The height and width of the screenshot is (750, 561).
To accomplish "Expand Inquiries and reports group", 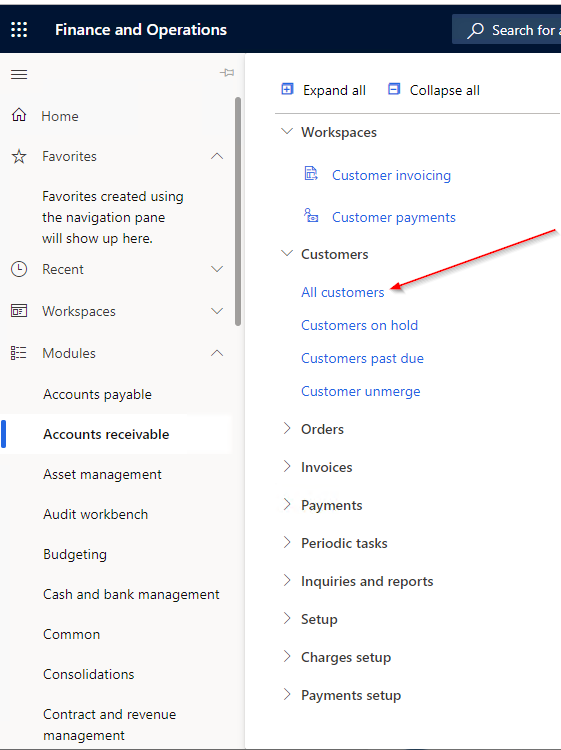I will pyautogui.click(x=287, y=580).
